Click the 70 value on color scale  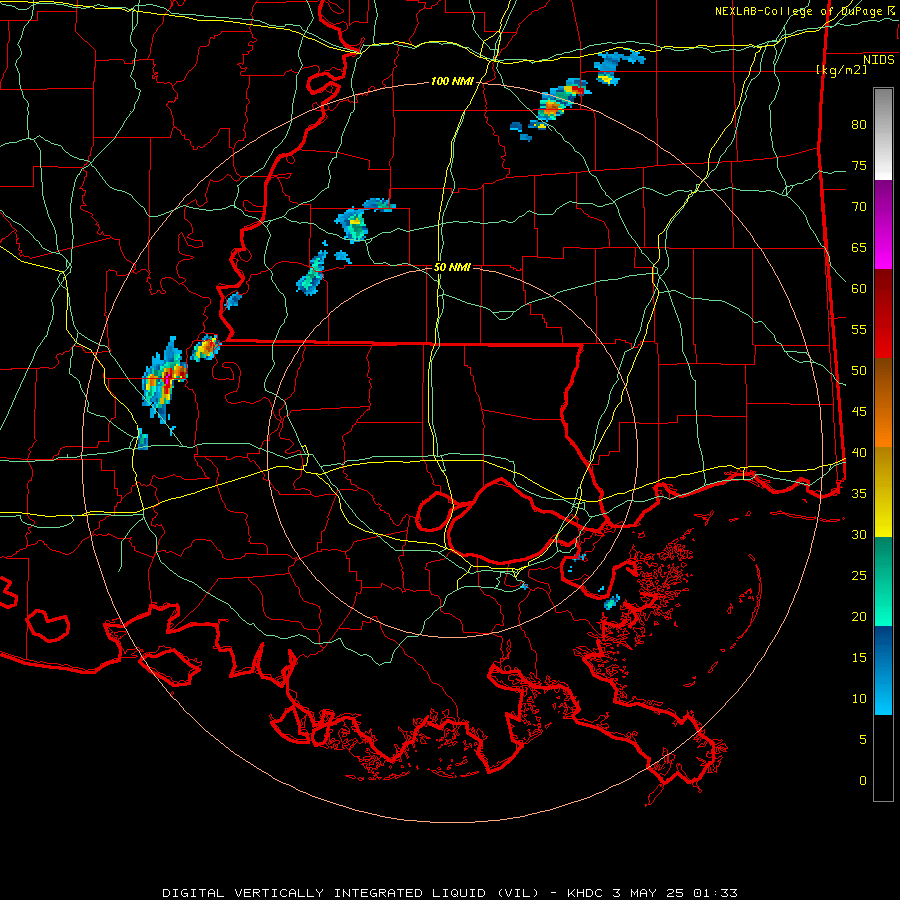coord(859,207)
